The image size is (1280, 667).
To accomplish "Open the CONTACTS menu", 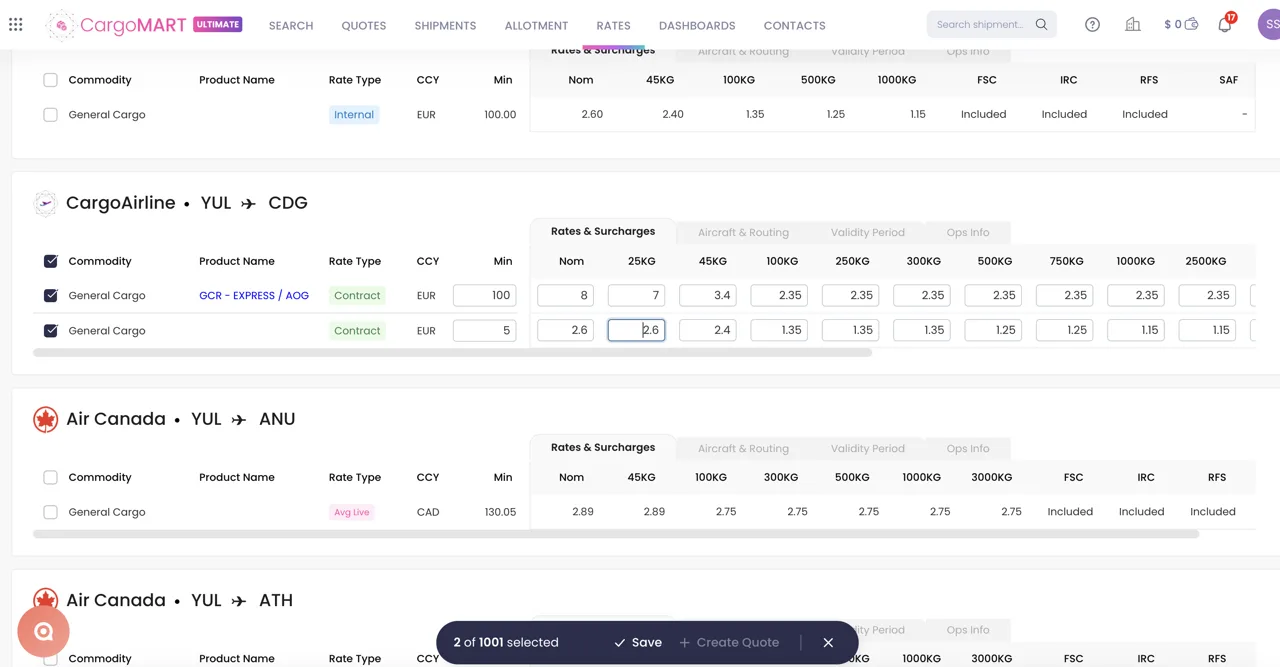I will click(795, 25).
